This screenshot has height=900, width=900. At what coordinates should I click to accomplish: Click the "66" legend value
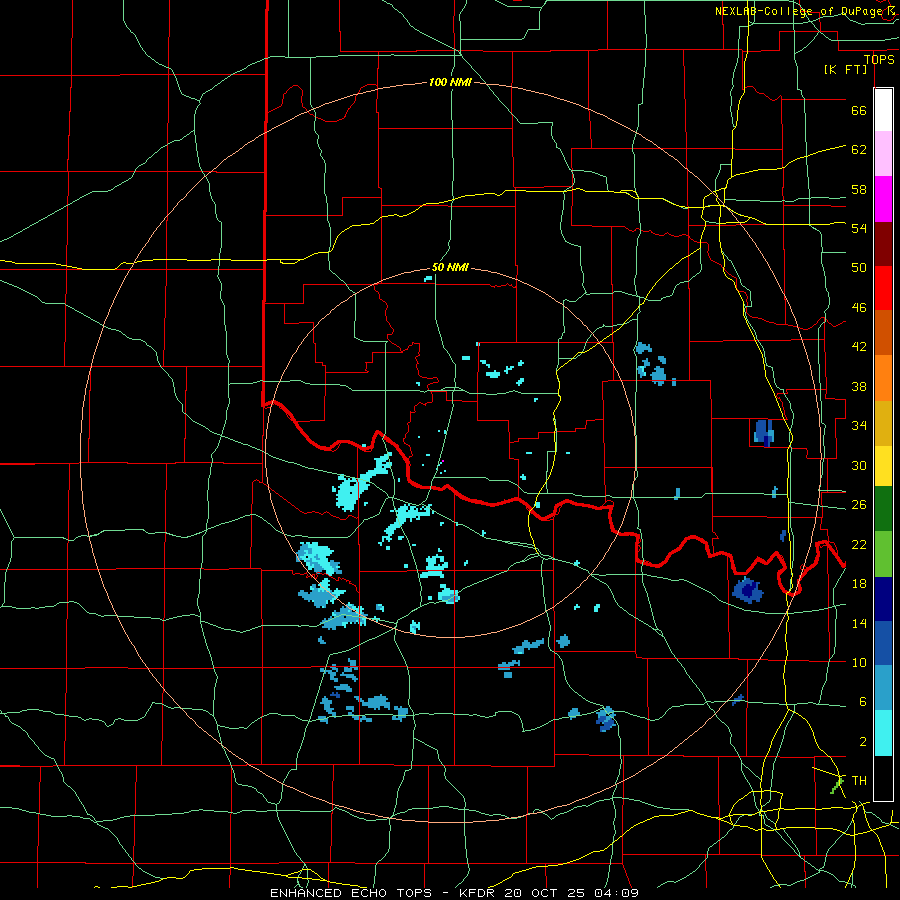pos(859,110)
